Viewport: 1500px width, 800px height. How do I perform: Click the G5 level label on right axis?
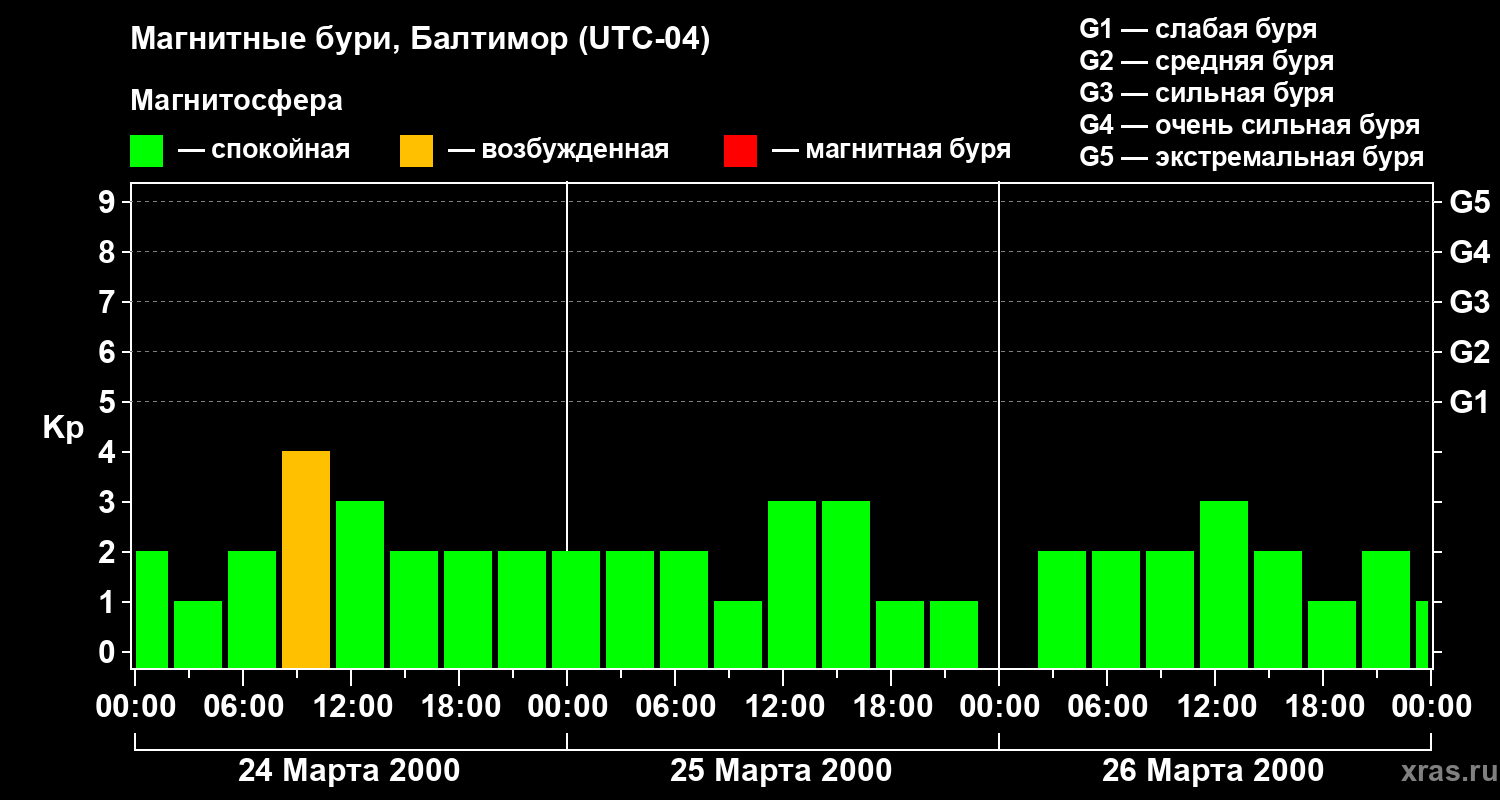pos(1469,202)
